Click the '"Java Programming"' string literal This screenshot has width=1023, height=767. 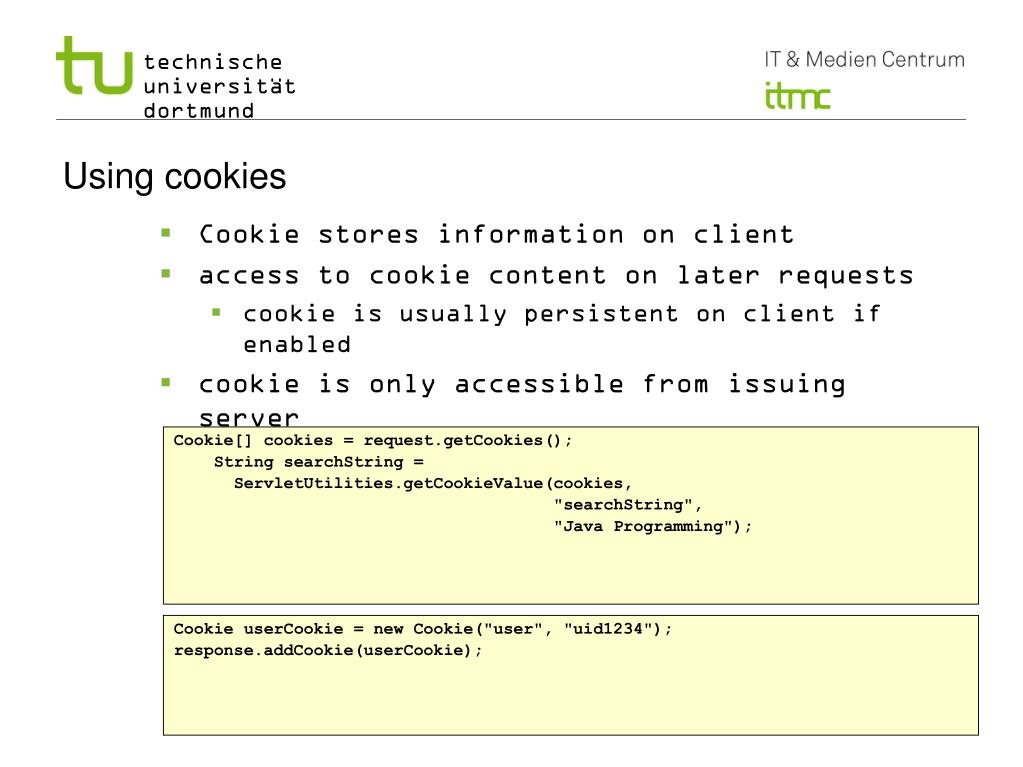coord(643,526)
